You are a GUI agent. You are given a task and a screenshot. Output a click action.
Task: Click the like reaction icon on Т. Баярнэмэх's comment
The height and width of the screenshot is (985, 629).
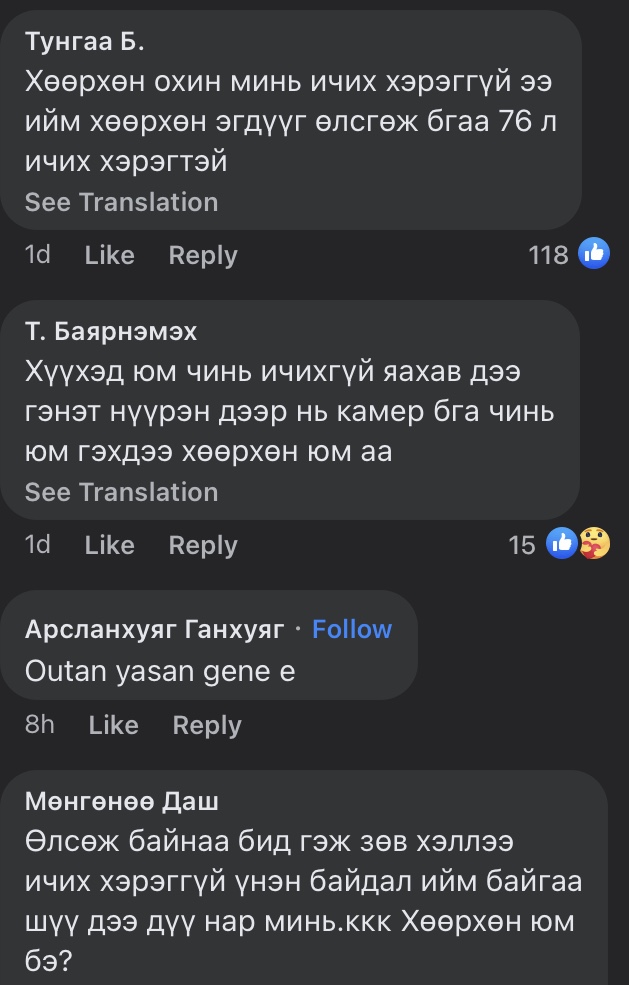tap(563, 545)
